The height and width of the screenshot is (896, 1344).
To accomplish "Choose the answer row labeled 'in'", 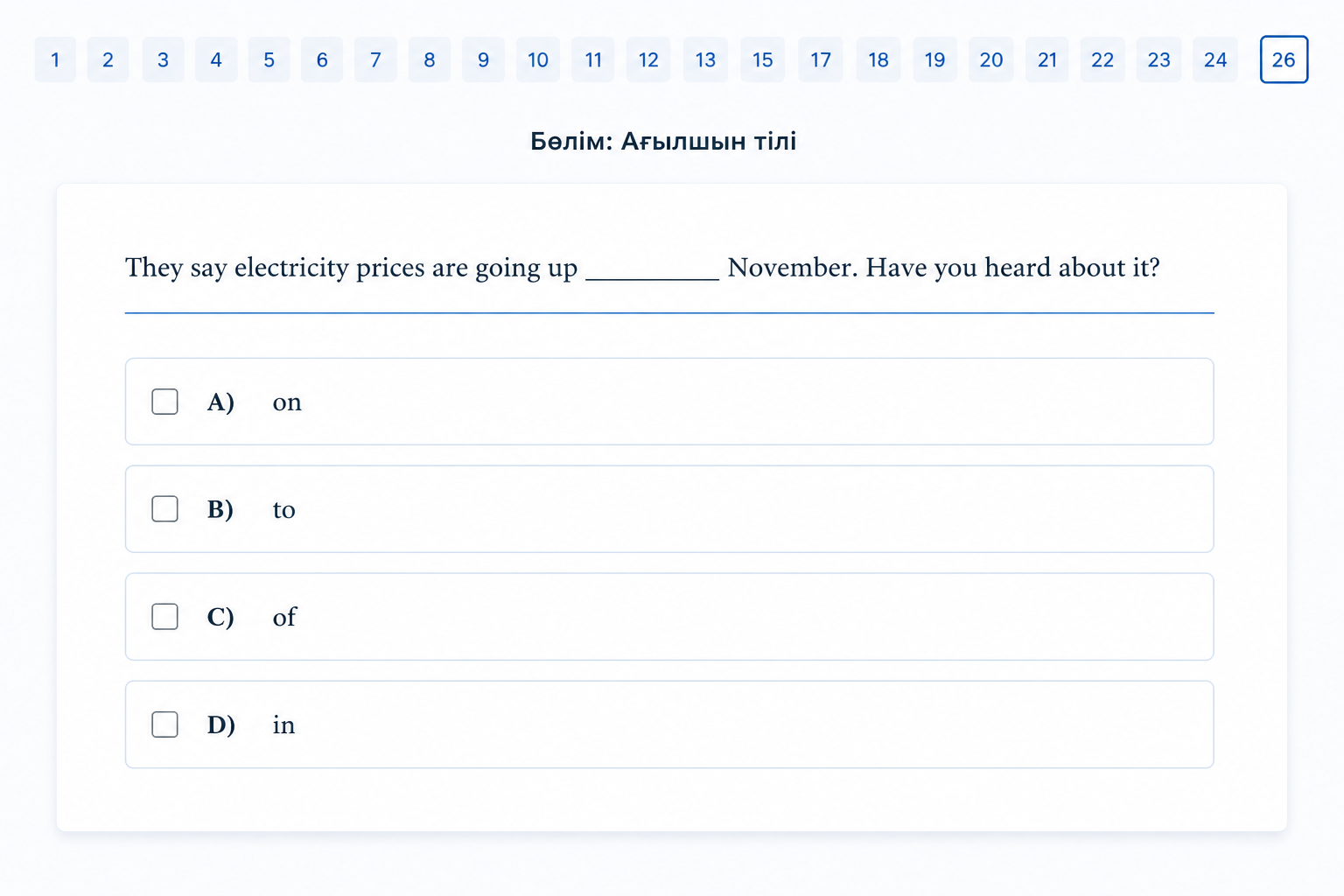I will [x=669, y=724].
